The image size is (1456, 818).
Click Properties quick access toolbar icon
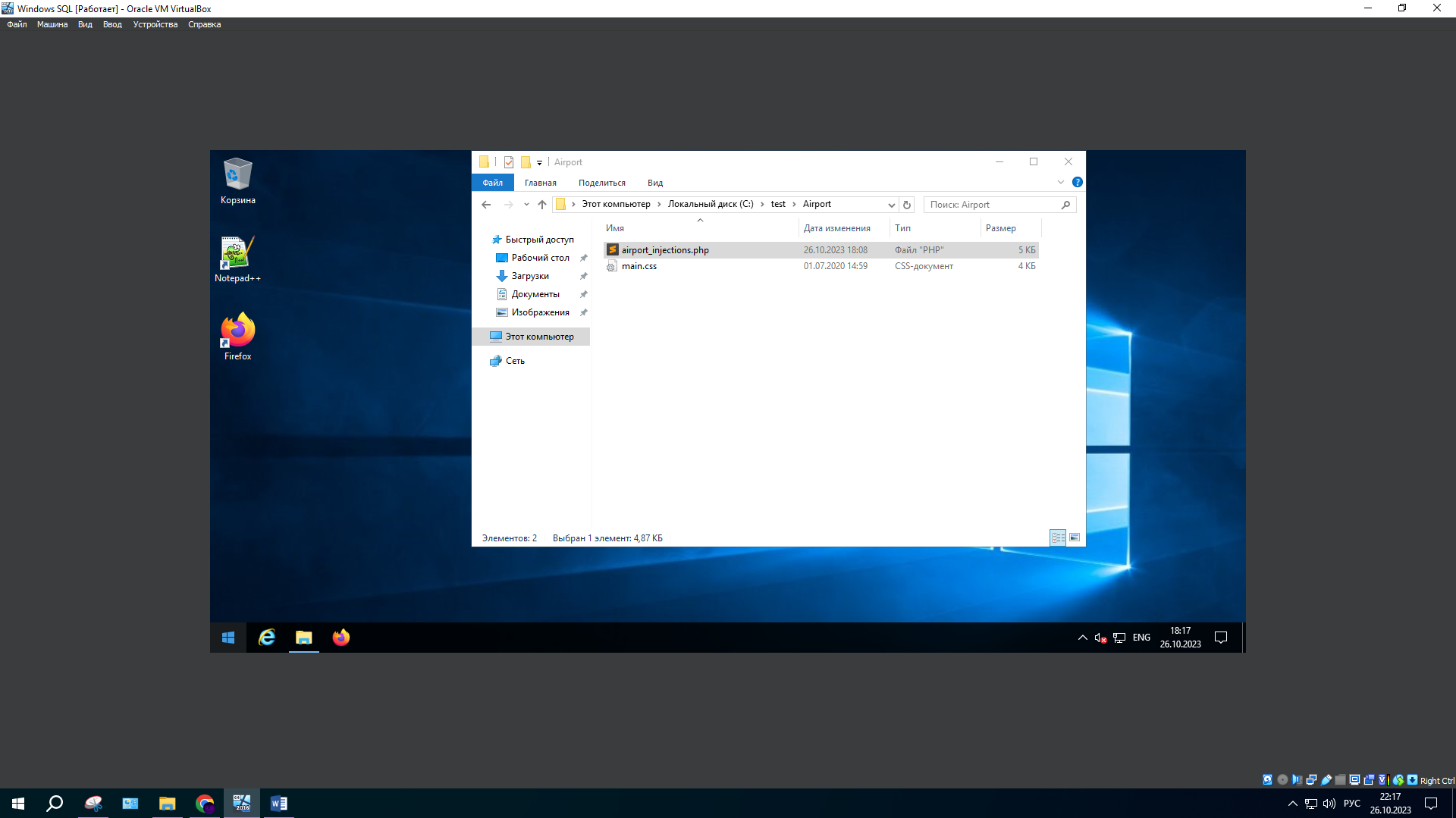click(509, 162)
